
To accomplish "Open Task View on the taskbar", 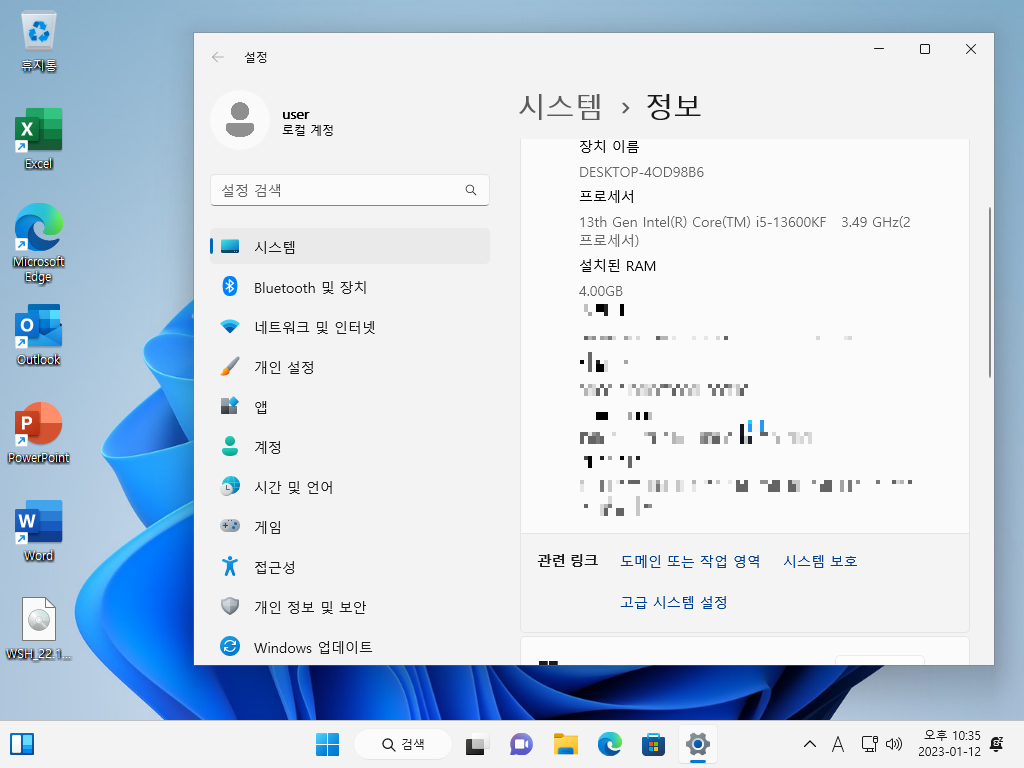I will pyautogui.click(x=477, y=744).
